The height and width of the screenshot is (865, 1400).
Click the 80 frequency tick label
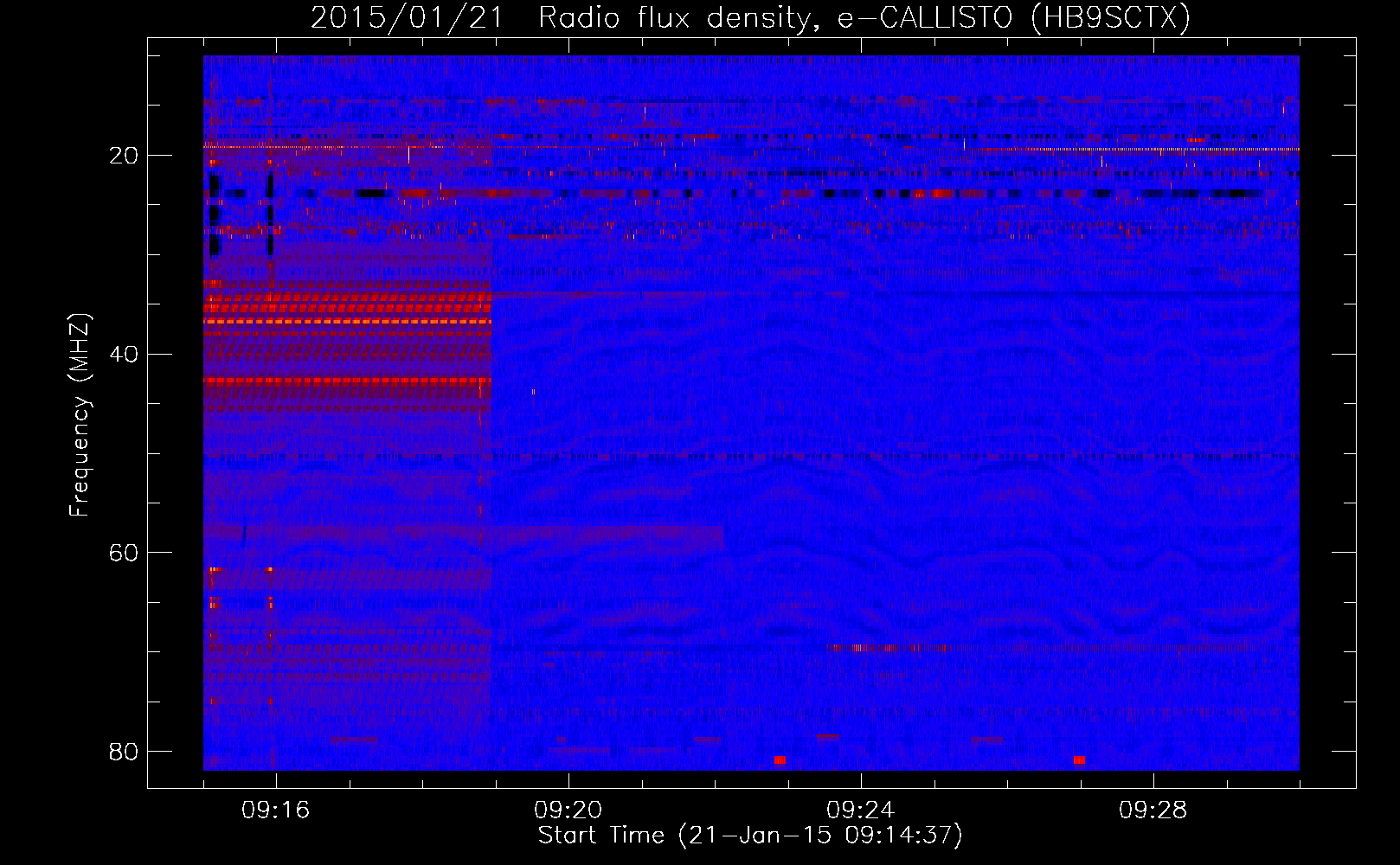(x=124, y=752)
